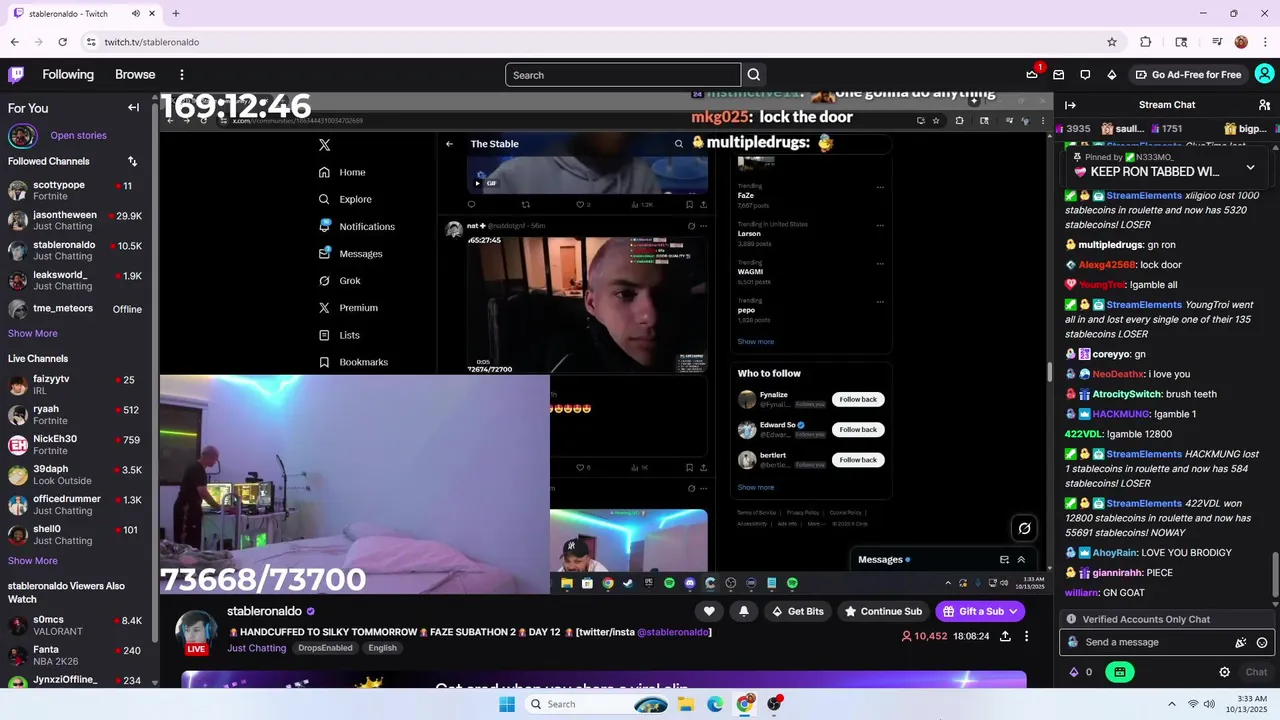1280x720 pixels.
Task: Open Windows Start menu
Action: 507,704
